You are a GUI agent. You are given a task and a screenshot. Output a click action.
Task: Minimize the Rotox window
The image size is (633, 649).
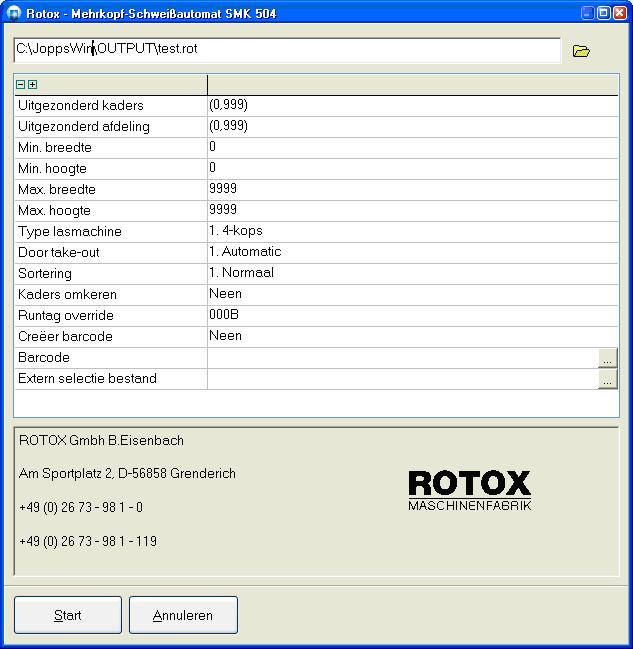pos(587,13)
